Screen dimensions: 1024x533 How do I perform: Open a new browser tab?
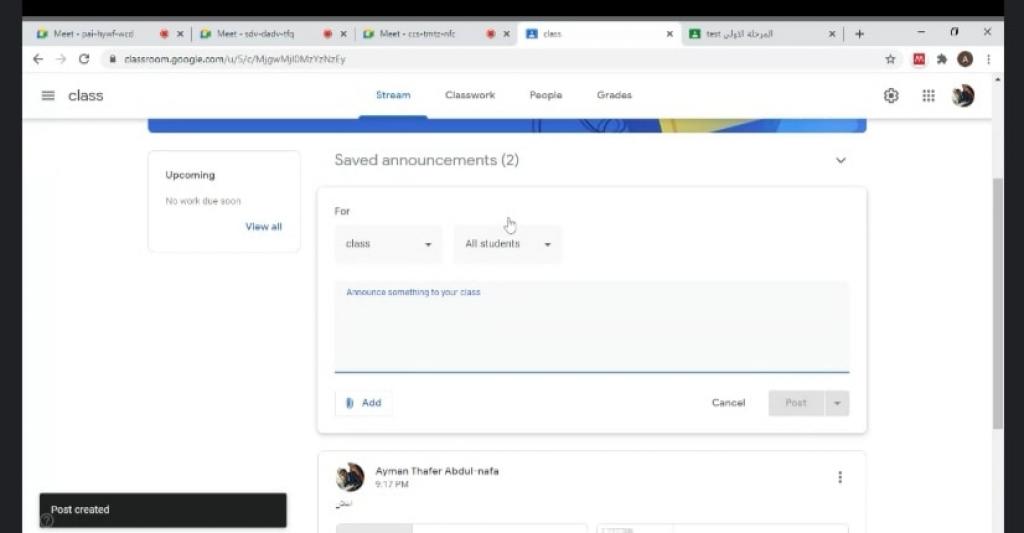859,34
